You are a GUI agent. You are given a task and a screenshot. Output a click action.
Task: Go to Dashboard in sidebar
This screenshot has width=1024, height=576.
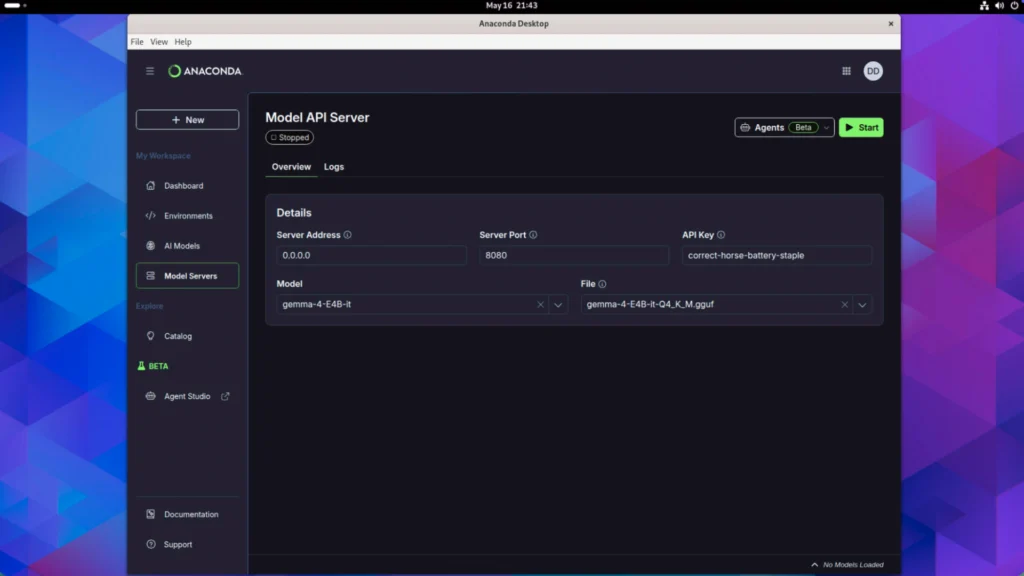click(x=187, y=186)
